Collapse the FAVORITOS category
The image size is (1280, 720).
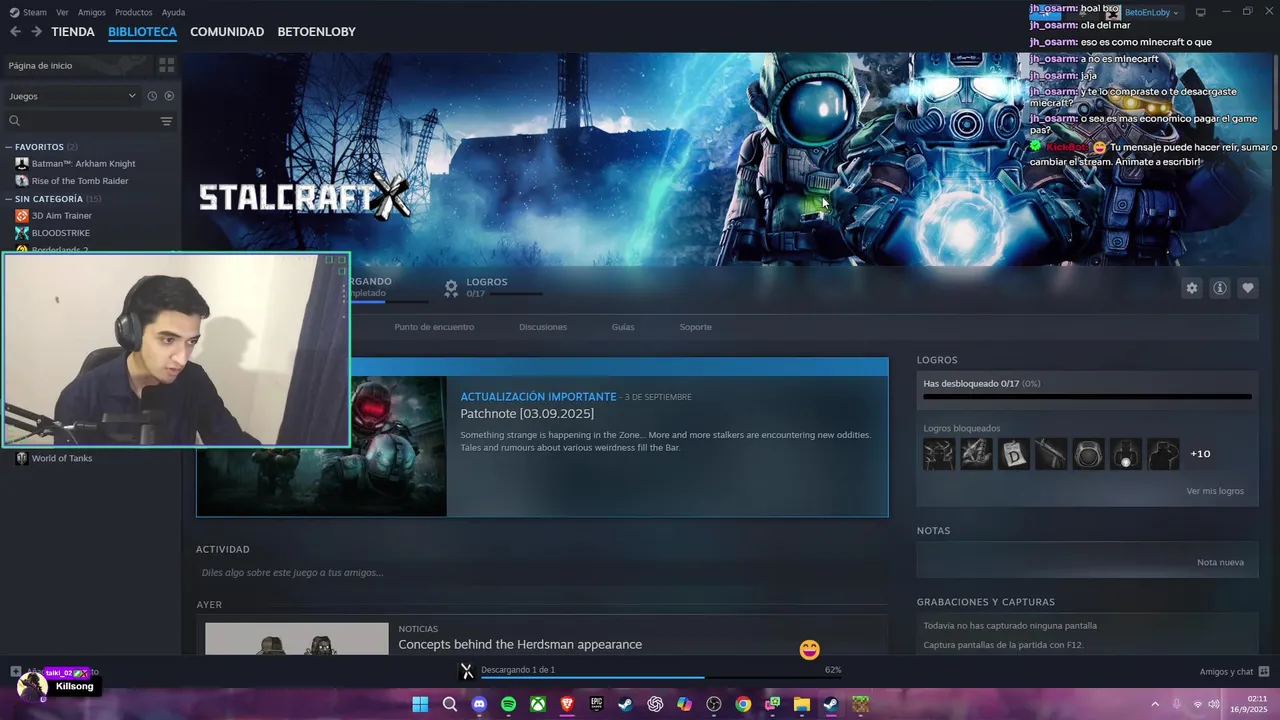click(9, 147)
